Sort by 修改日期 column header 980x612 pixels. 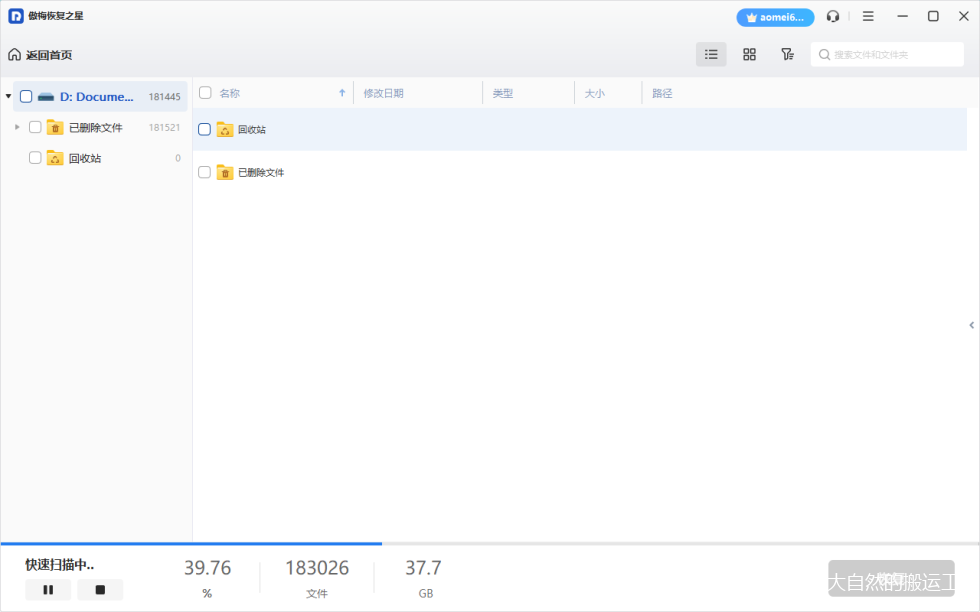coord(383,93)
